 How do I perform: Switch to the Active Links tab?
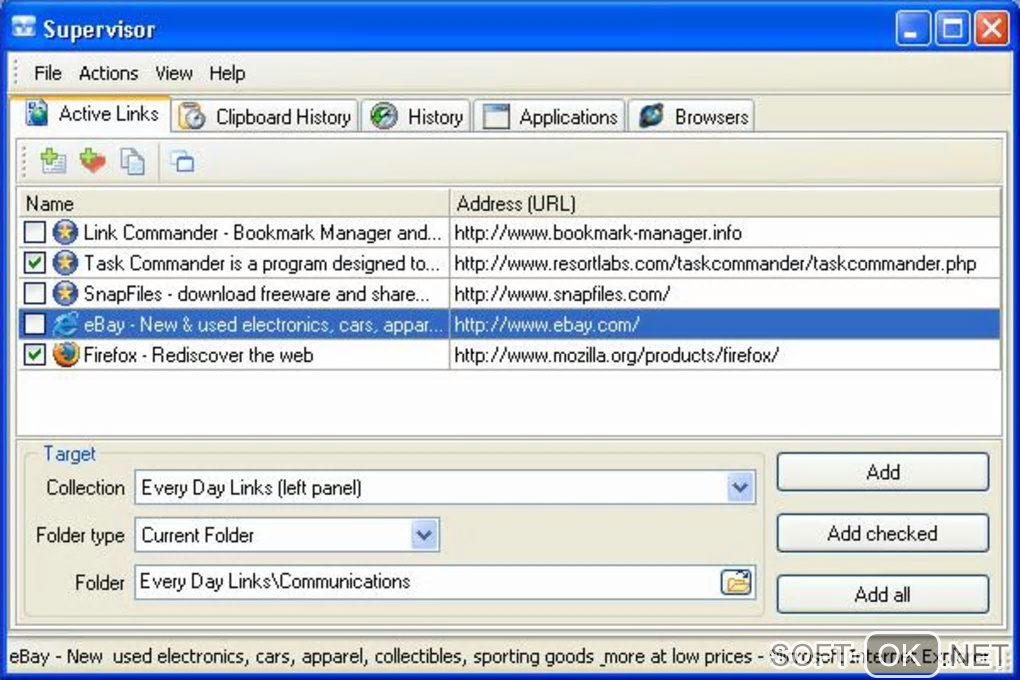(x=90, y=114)
